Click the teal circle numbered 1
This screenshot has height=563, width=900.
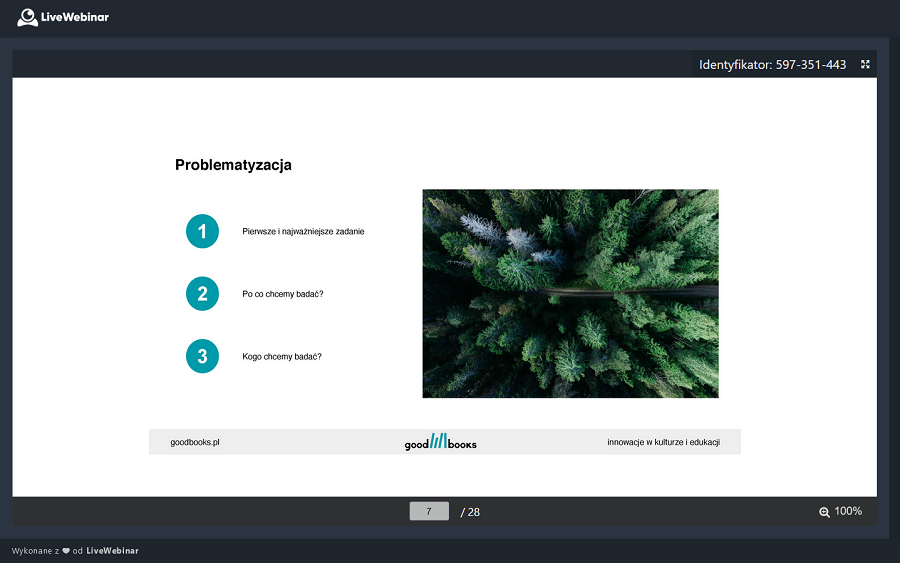[202, 231]
